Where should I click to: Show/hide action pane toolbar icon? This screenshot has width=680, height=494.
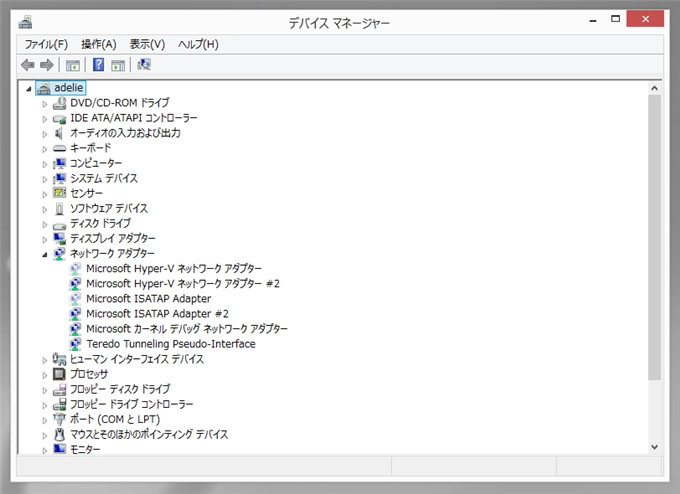coord(118,65)
